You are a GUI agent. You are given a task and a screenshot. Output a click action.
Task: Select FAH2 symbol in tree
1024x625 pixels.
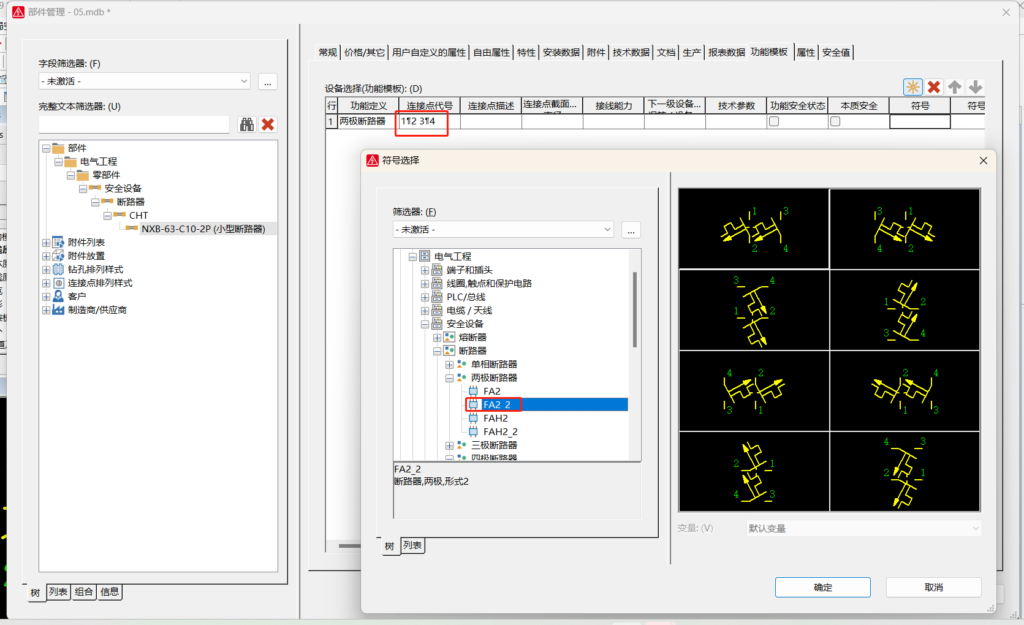(x=496, y=418)
